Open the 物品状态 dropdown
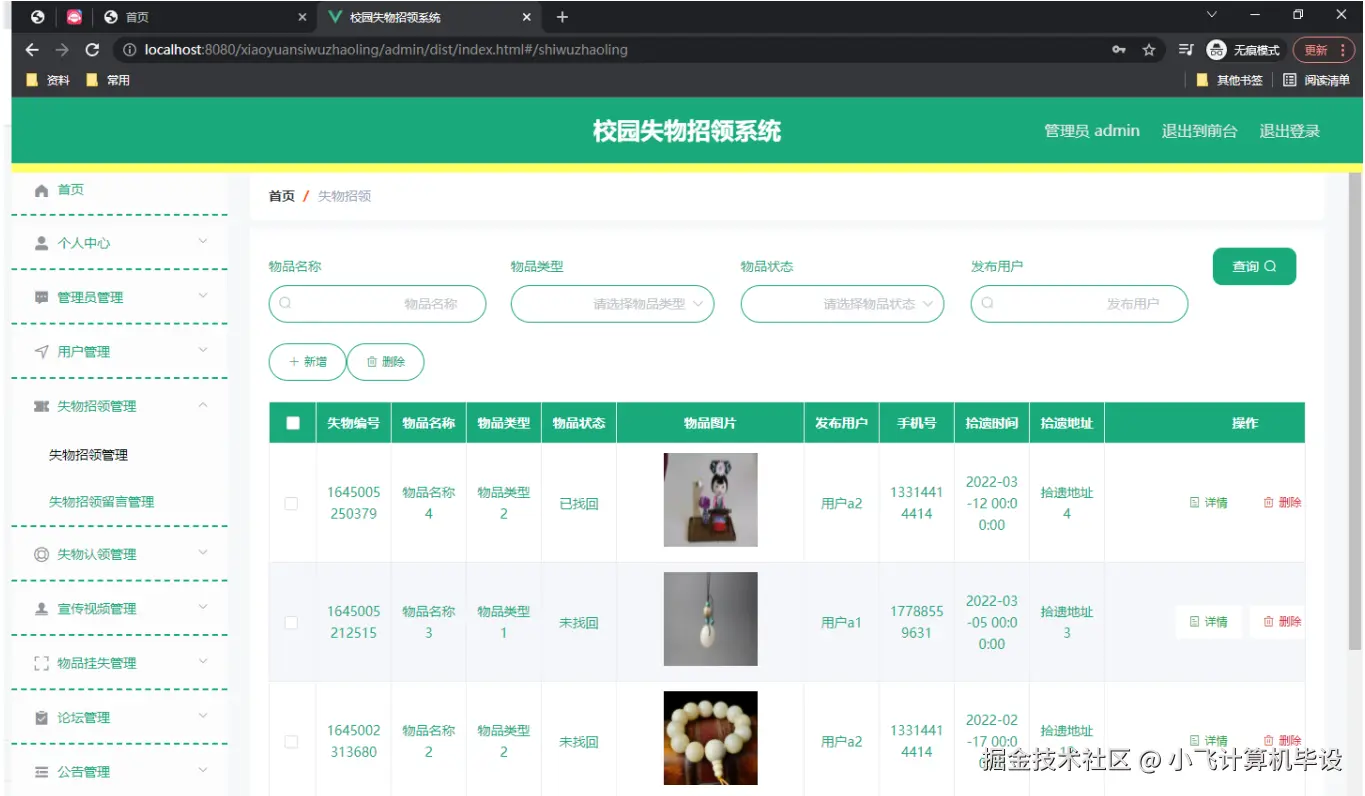 [842, 304]
